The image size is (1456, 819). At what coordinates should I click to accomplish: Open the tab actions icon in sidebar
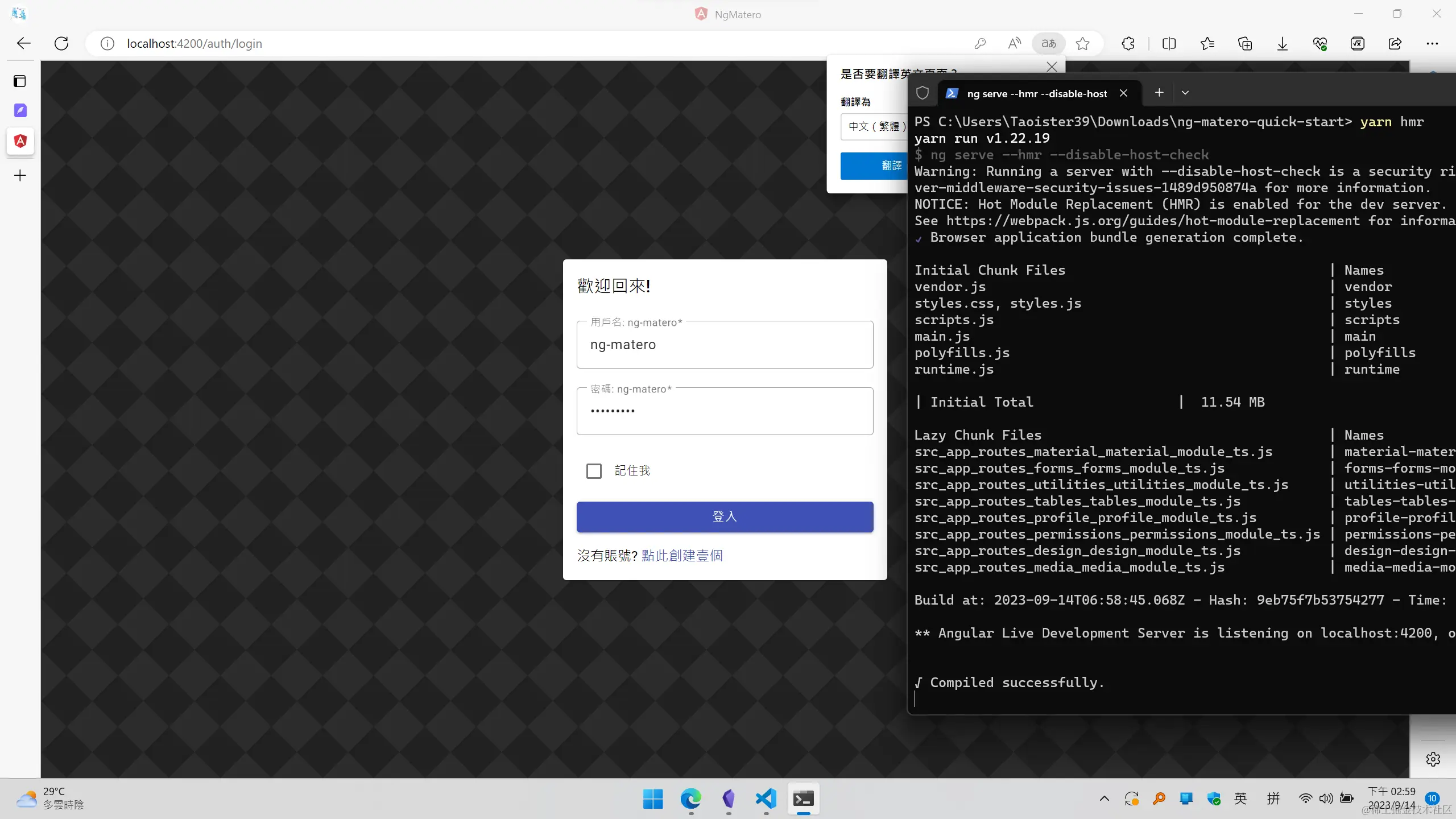[20, 81]
